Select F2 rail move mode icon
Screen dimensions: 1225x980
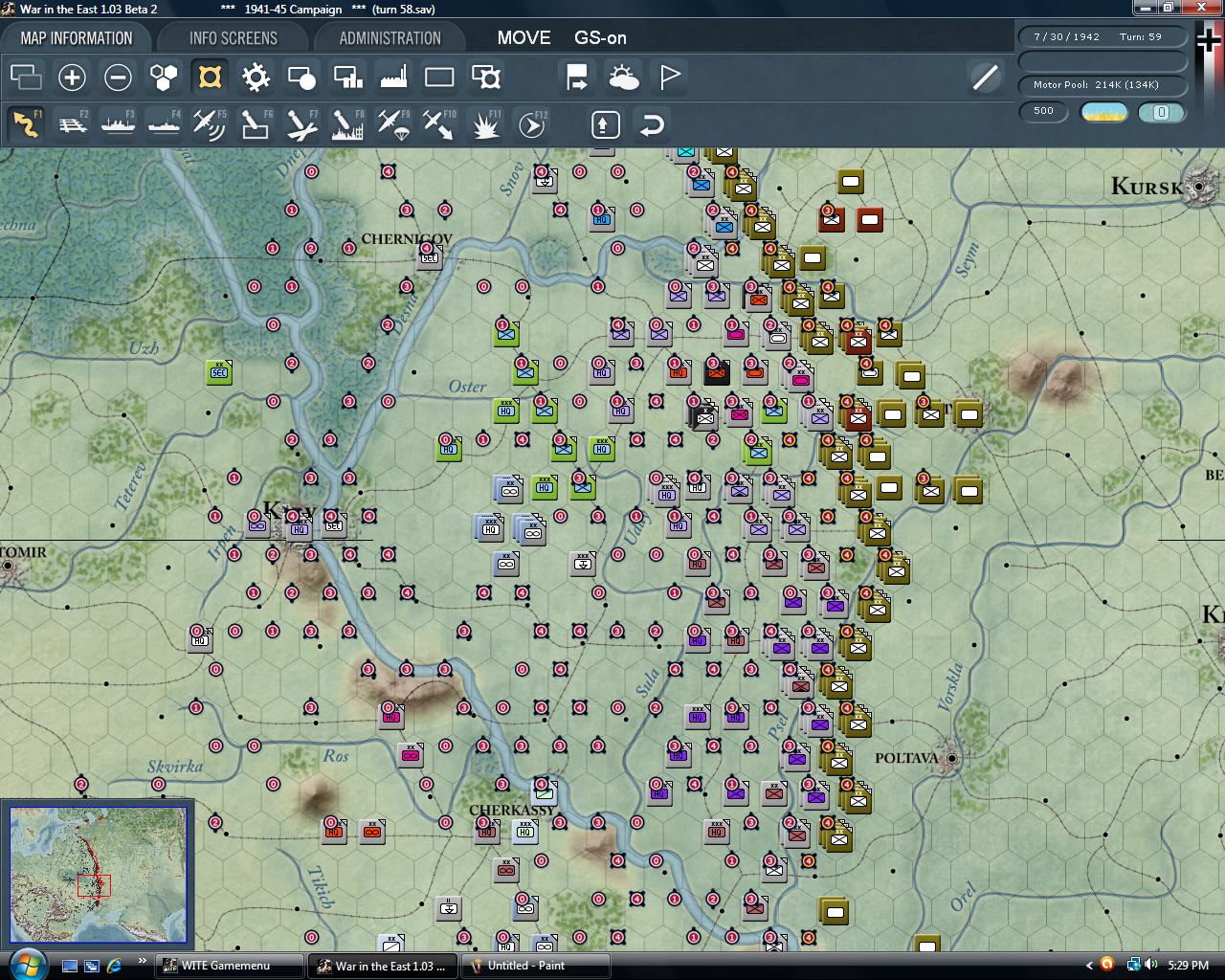[72, 124]
